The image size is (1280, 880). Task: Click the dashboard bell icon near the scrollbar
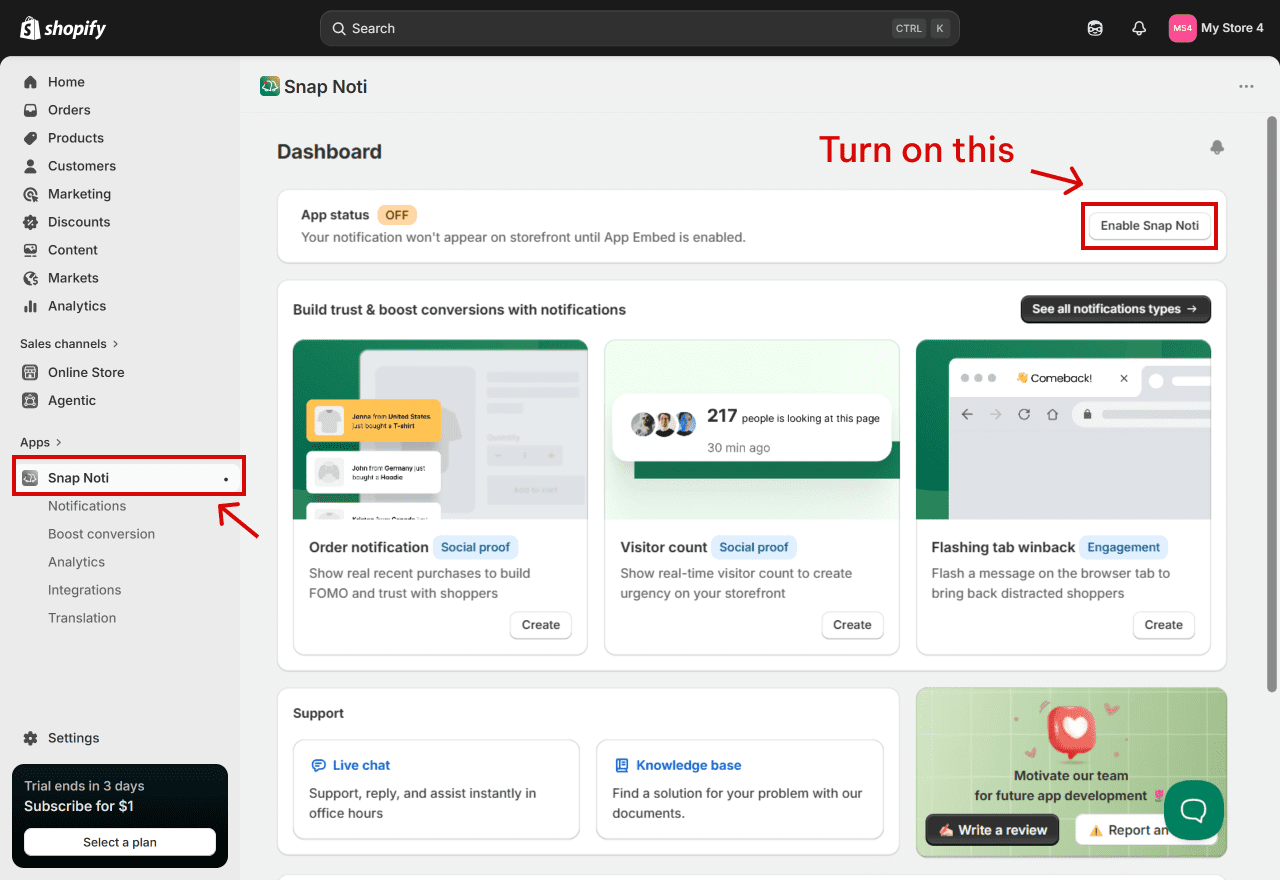pos(1217,148)
